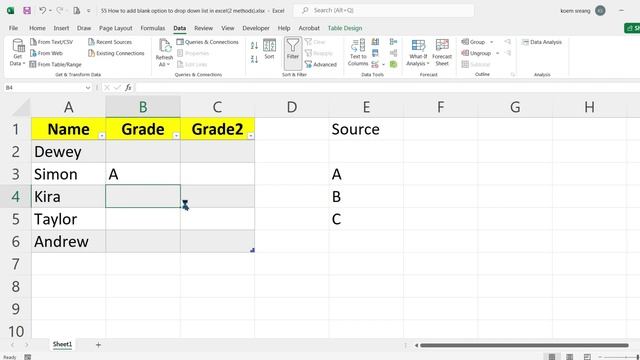Screen dimensions: 640x360
Task: Switch to Normal view in status bar
Action: (x=552, y=357)
